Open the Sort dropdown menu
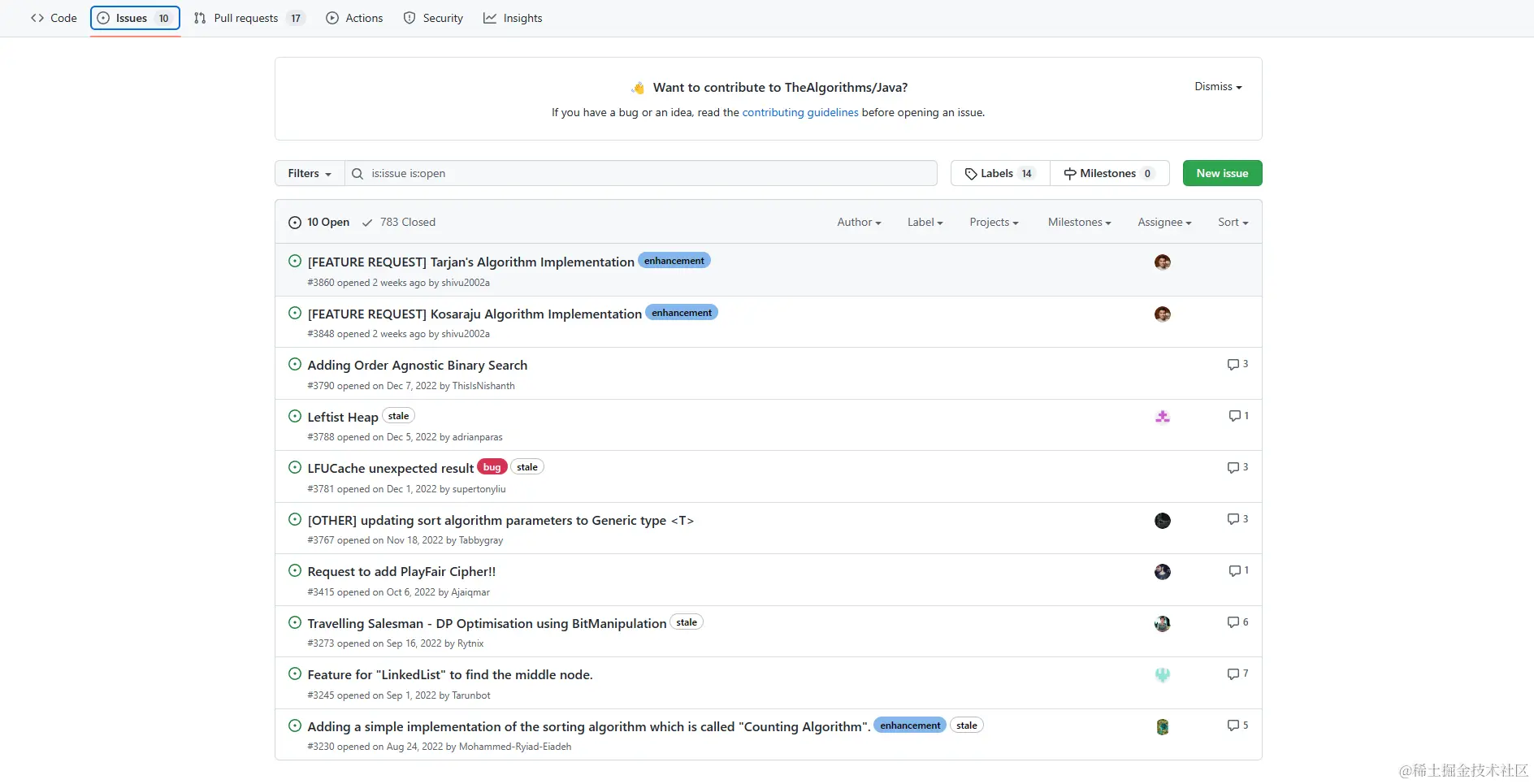Image resolution: width=1534 pixels, height=784 pixels. tap(1233, 223)
